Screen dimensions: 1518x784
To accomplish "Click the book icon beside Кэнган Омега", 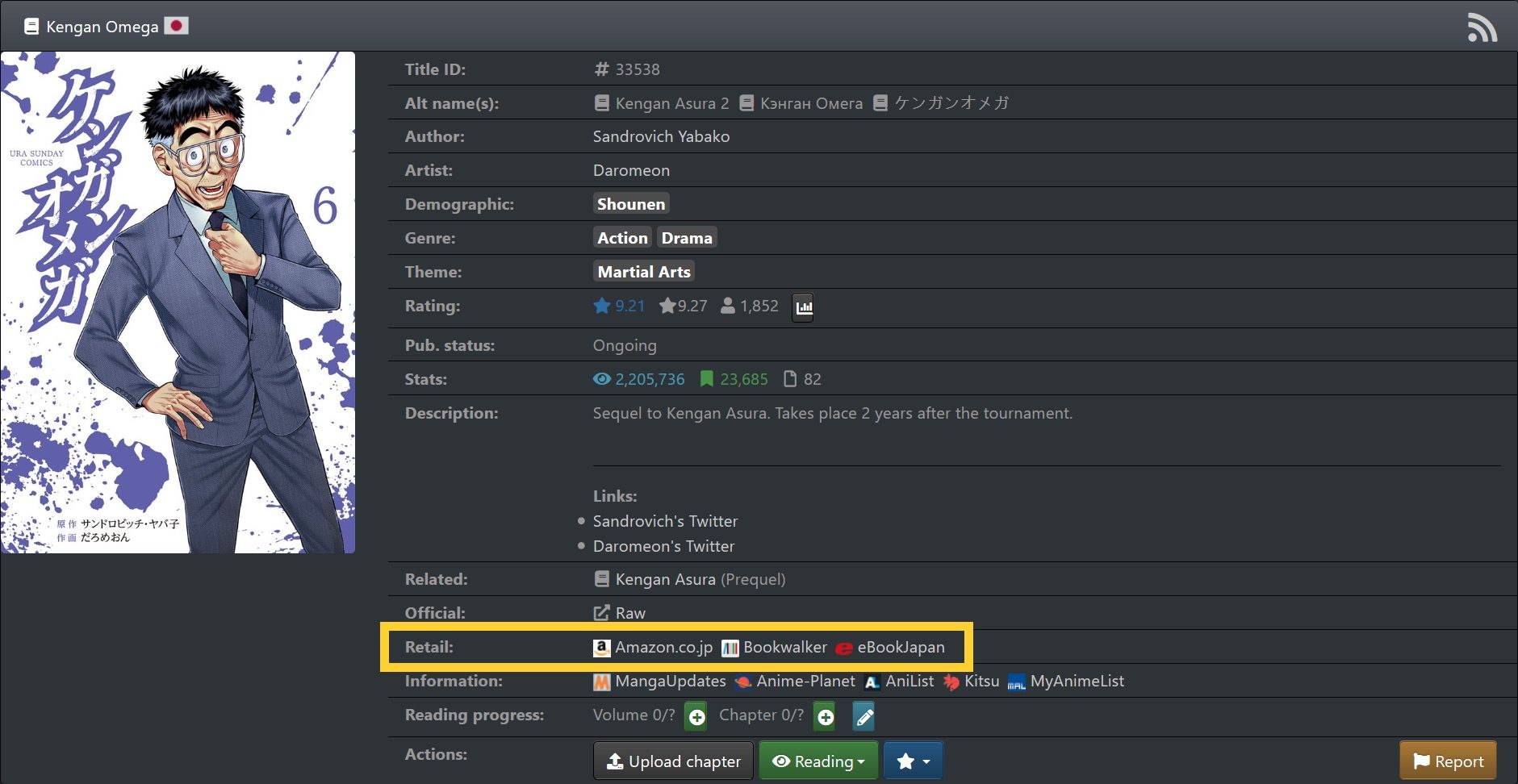I will coord(746,103).
